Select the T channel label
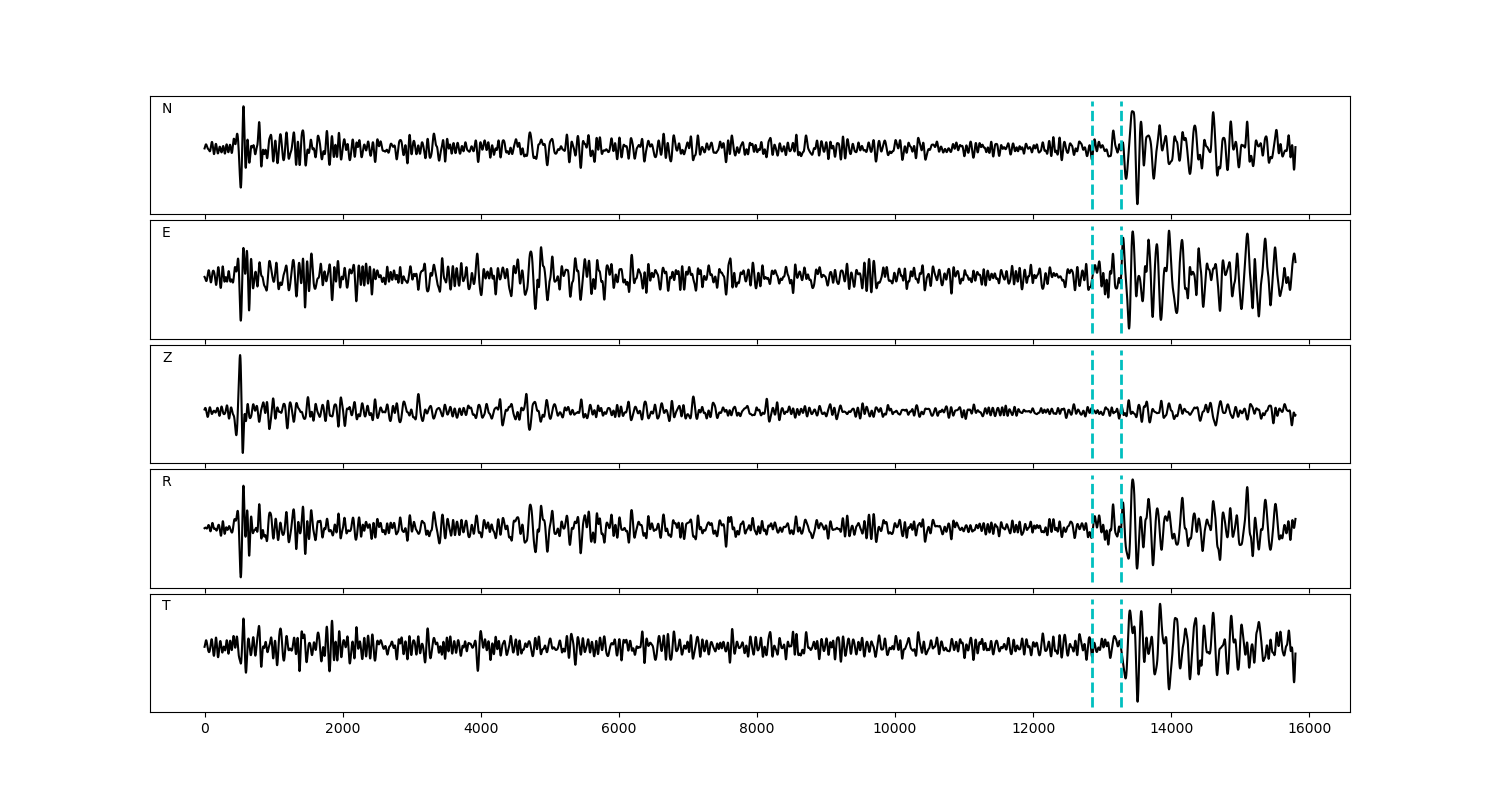The image size is (1500, 800). coord(166,606)
